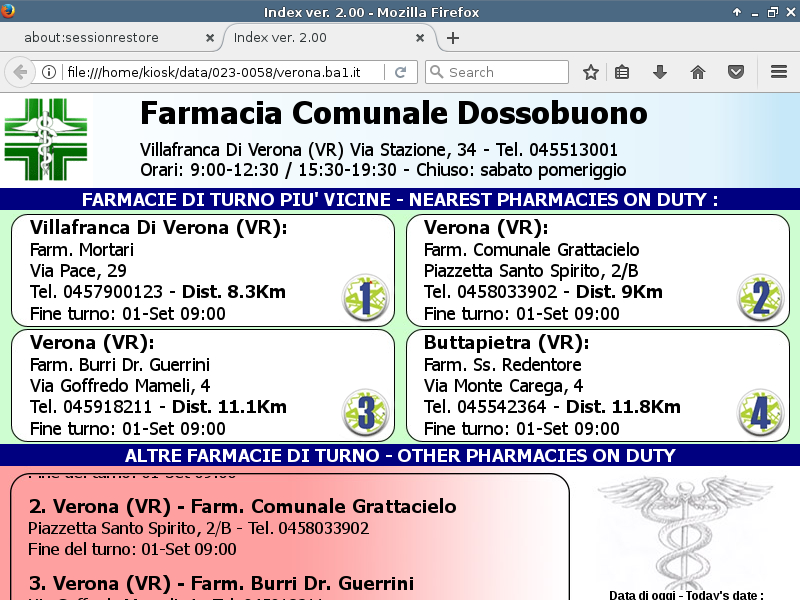Click the number 3 pharmacy badge
Image resolution: width=800 pixels, height=600 pixels.
[365, 412]
